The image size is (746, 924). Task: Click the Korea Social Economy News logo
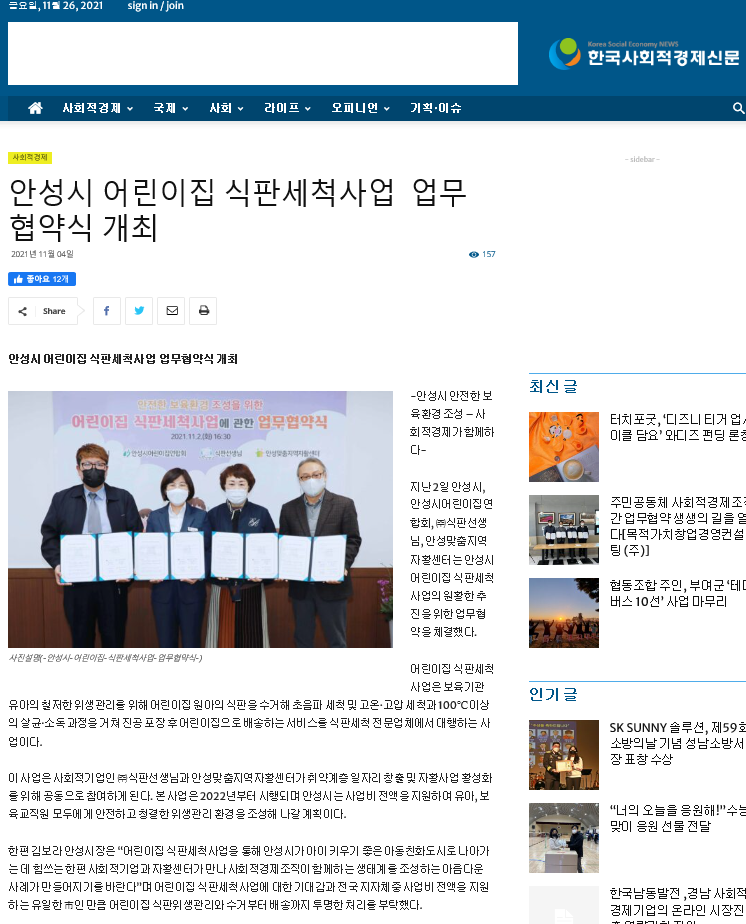647,53
